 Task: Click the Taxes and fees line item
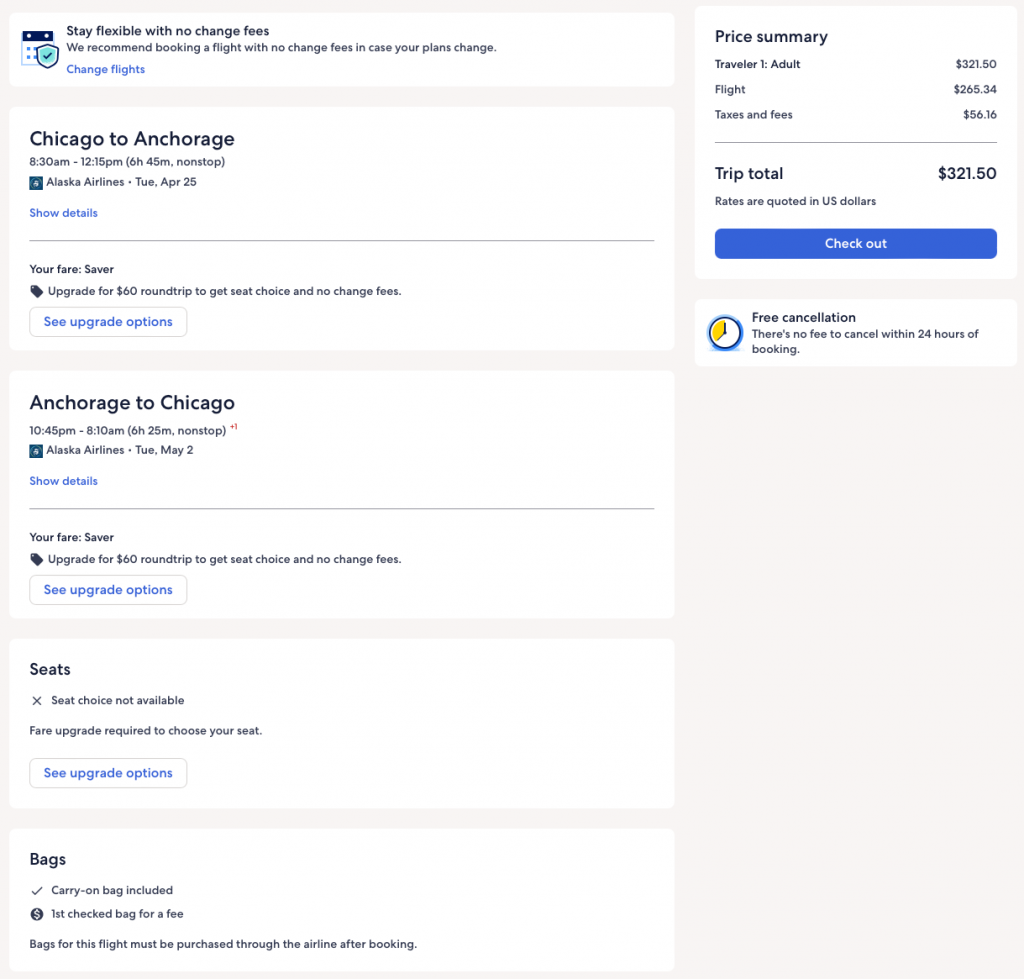(x=753, y=115)
